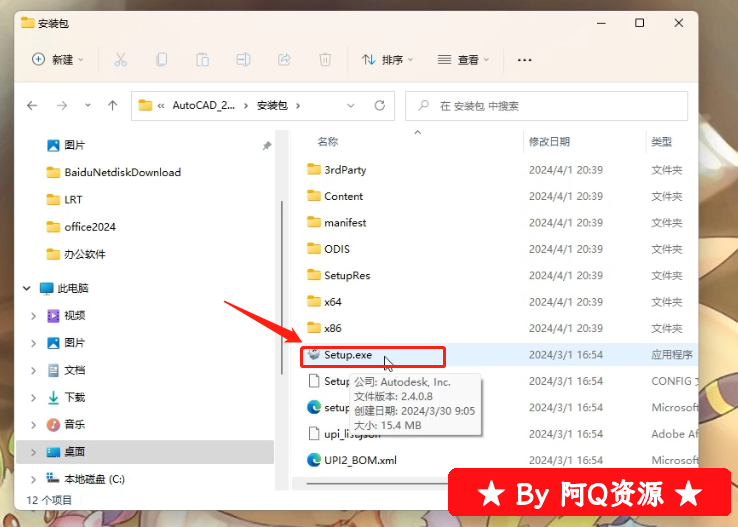Open the 查看 view menu
This screenshot has height=527, width=738.
click(464, 60)
